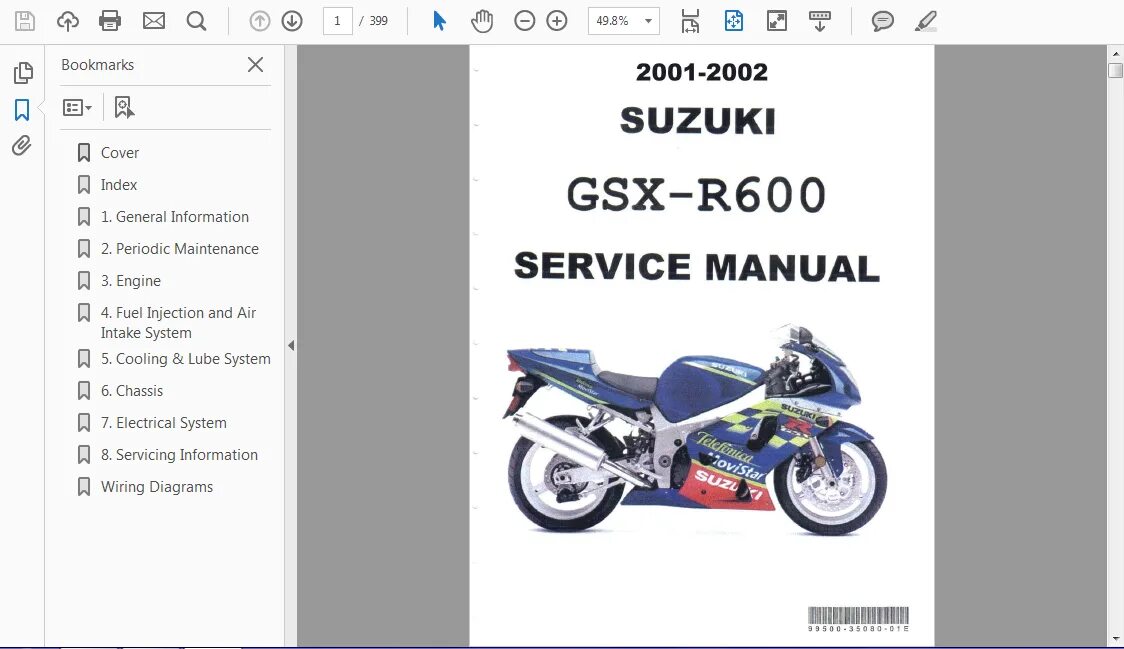Click the Fit one full page icon
Image resolution: width=1124 pixels, height=649 pixels.
pyautogui.click(x=734, y=21)
